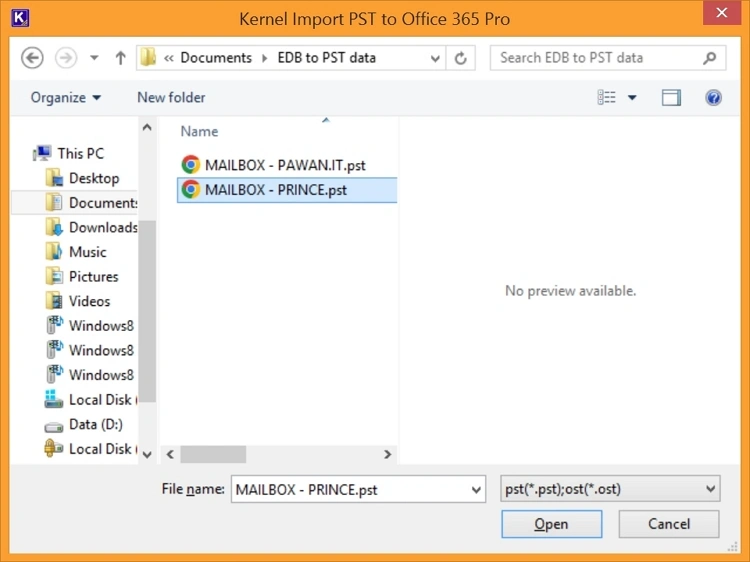Image resolution: width=750 pixels, height=562 pixels.
Task: Click the Chrome icon of PRINCE.pst
Action: pos(190,190)
